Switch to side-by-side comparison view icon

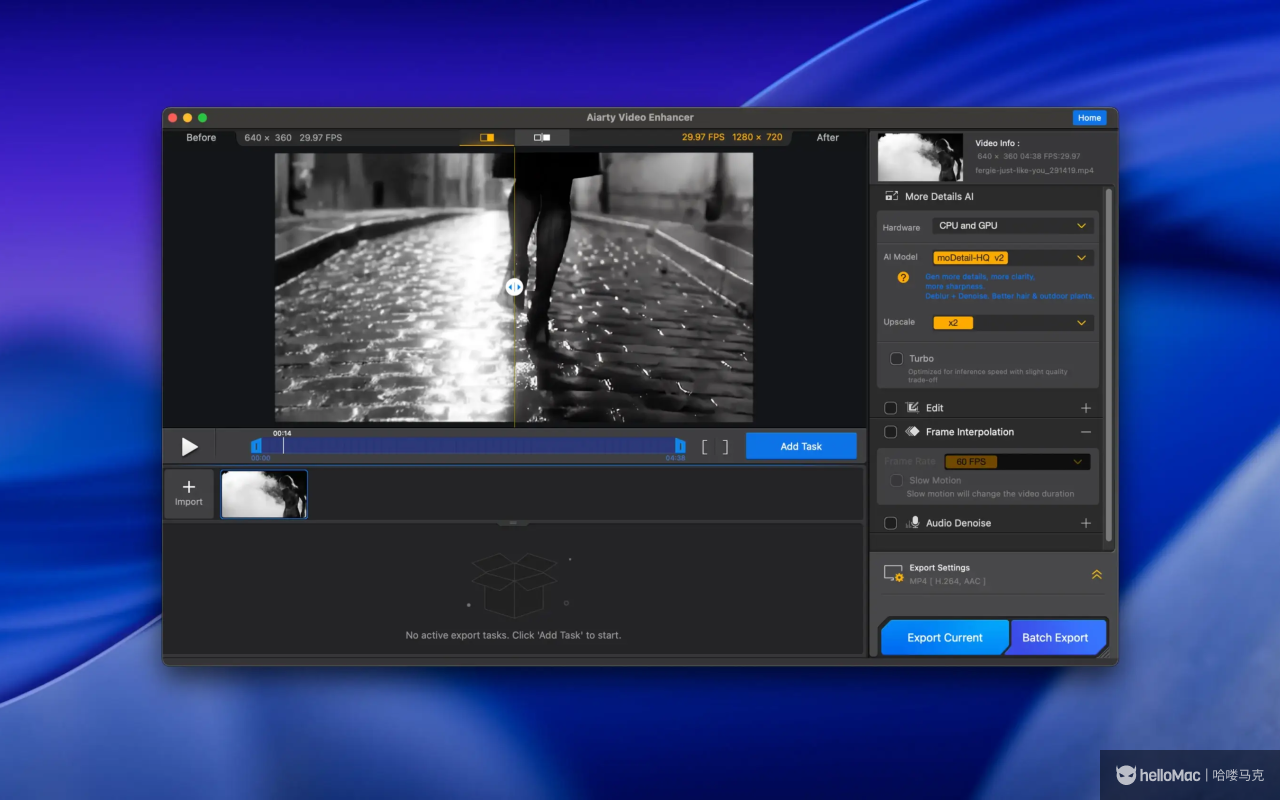click(542, 137)
